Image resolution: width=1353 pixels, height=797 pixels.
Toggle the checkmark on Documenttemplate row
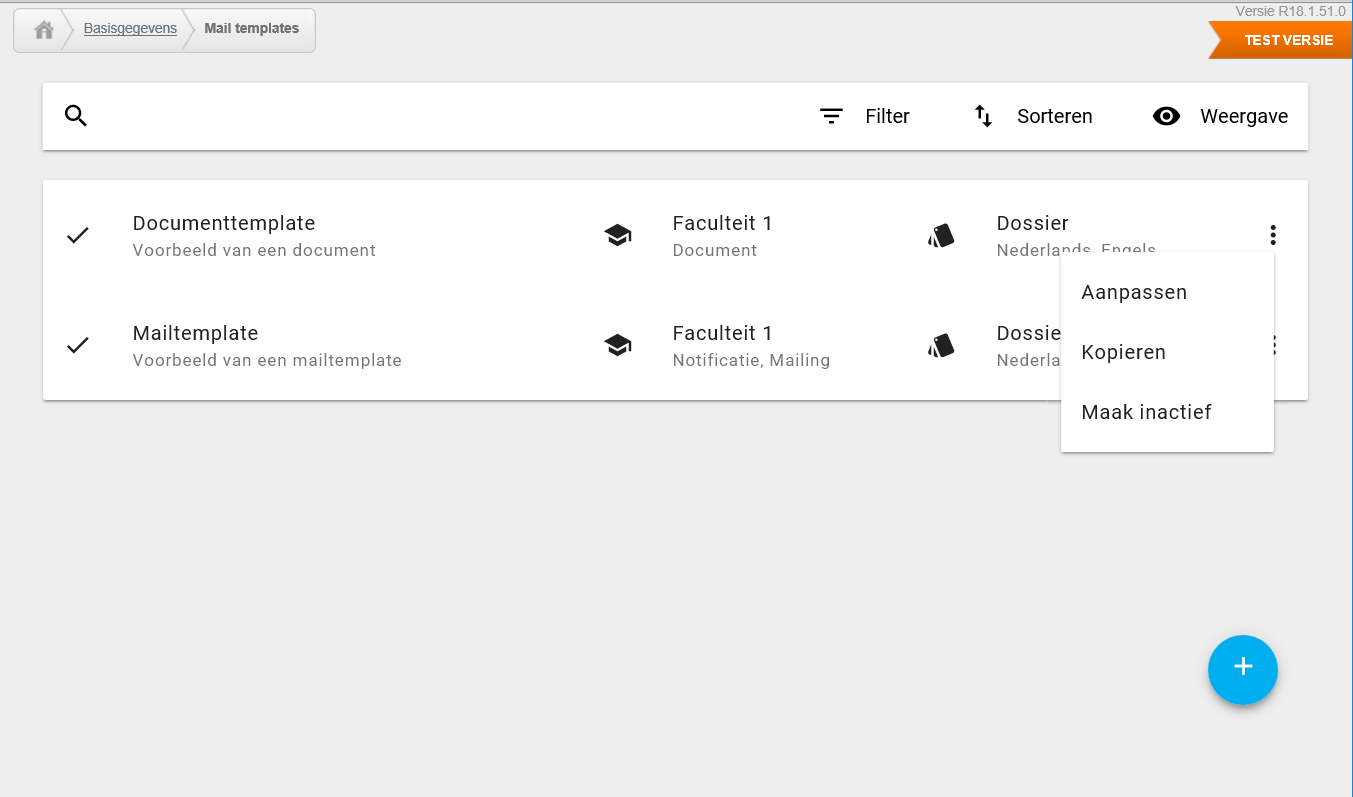(x=78, y=235)
